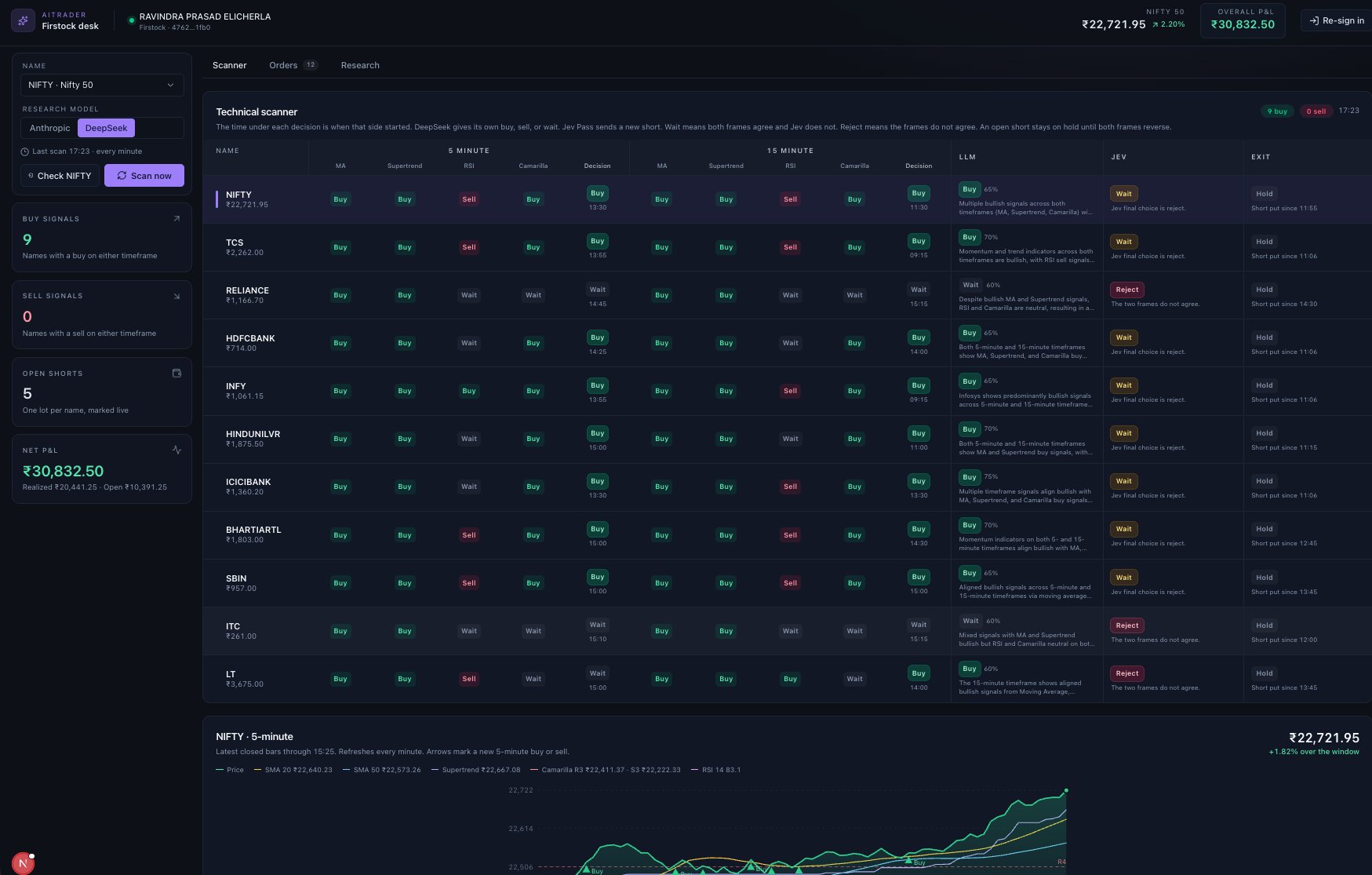Select the LT row name

(231, 674)
